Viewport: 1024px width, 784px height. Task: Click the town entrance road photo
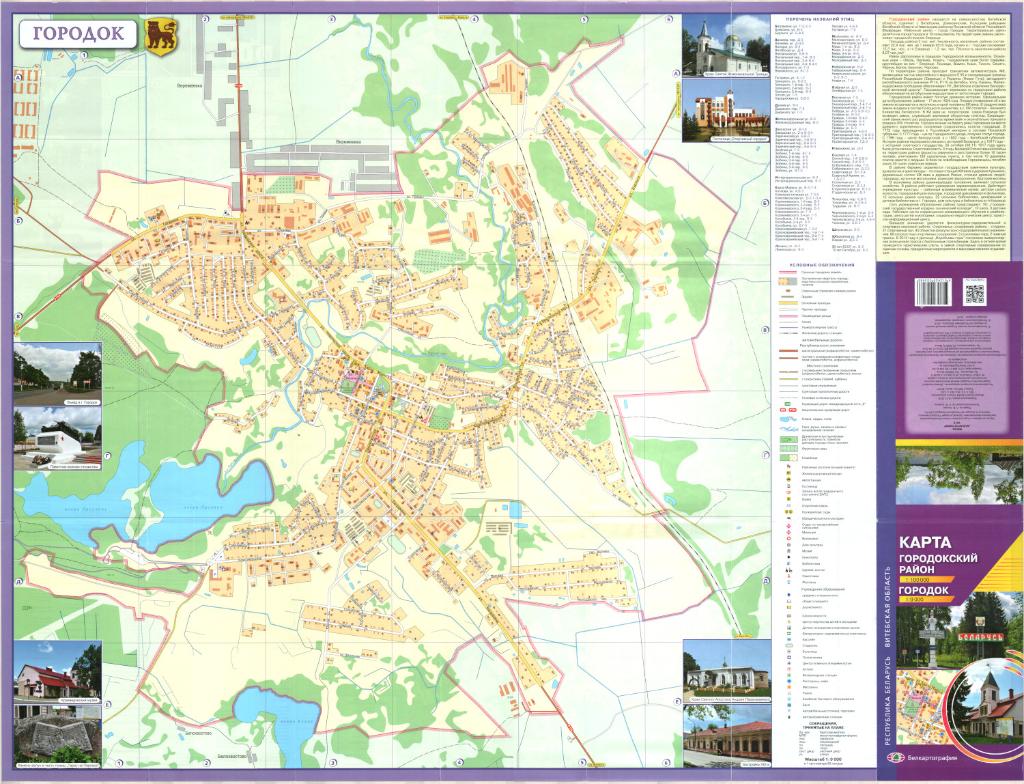click(57, 370)
